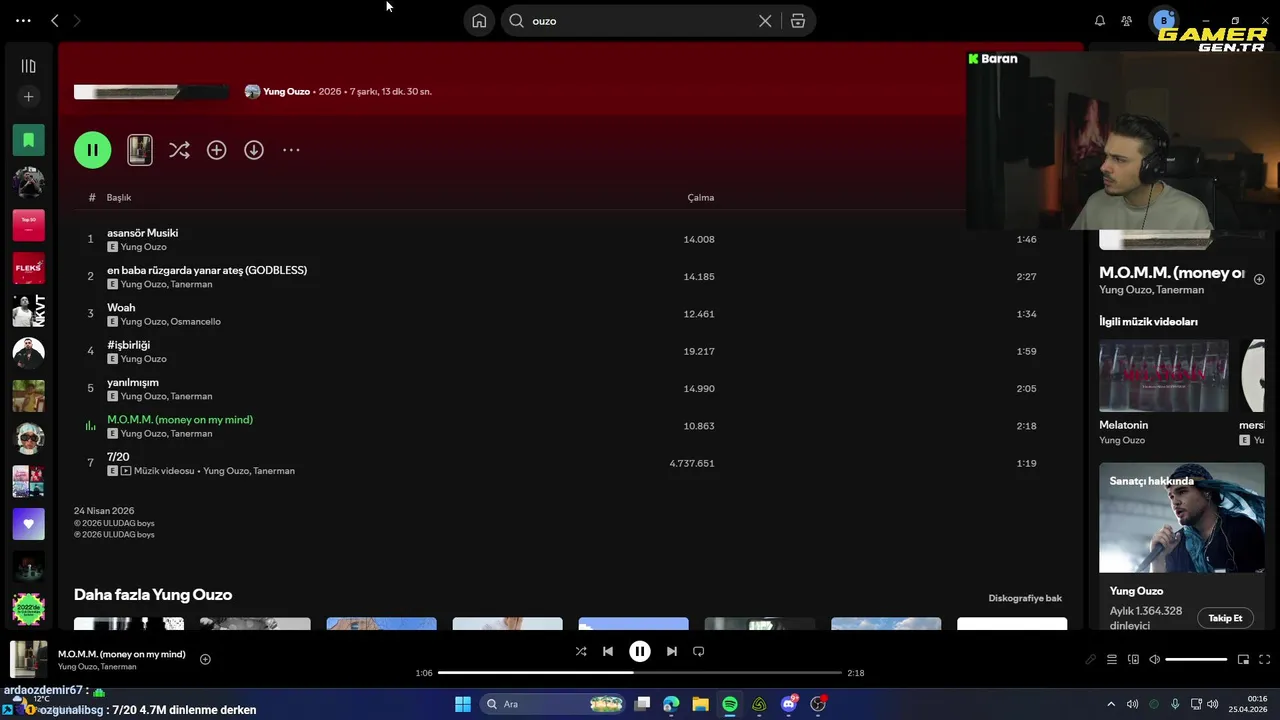Mute the Spotify volume speaker icon
The height and width of the screenshot is (720, 1280).
[x=1154, y=660]
